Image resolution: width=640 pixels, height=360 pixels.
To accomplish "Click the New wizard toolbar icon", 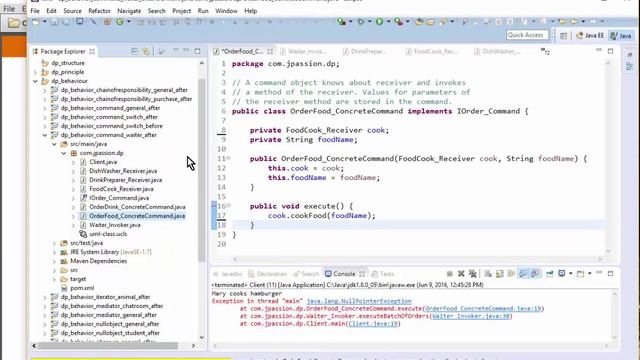I will pyautogui.click(x=36, y=22).
